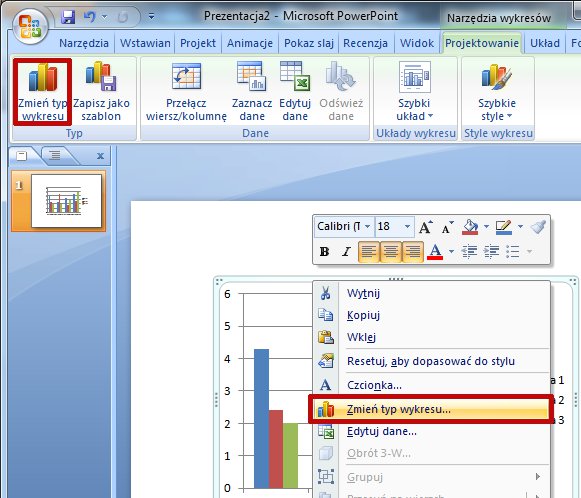Viewport: 581px width, 498px height.
Task: Choose Wytnij from the context menu
Action: pos(432,293)
